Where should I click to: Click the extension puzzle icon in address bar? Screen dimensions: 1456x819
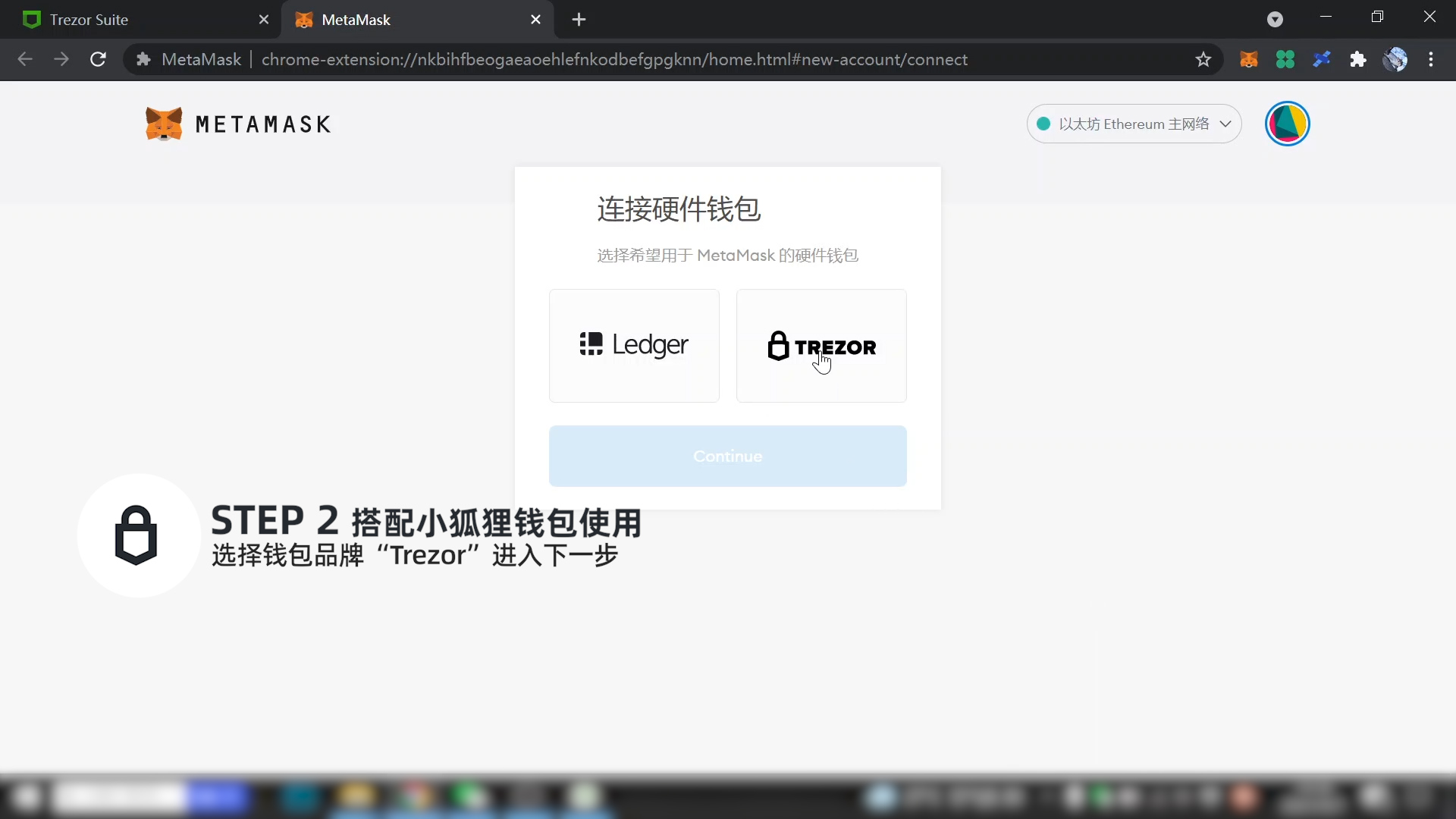pos(143,59)
